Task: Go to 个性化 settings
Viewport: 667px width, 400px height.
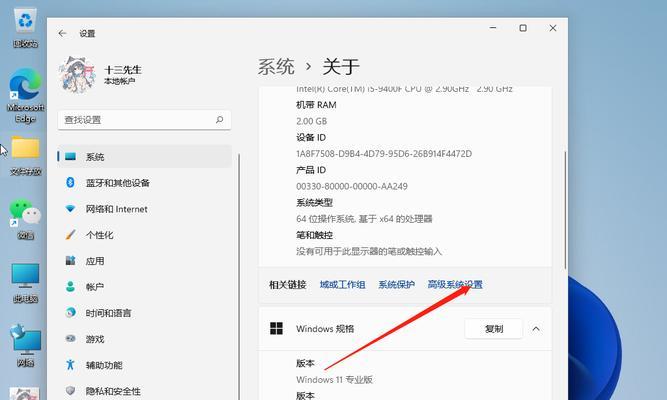Action: 145,235
